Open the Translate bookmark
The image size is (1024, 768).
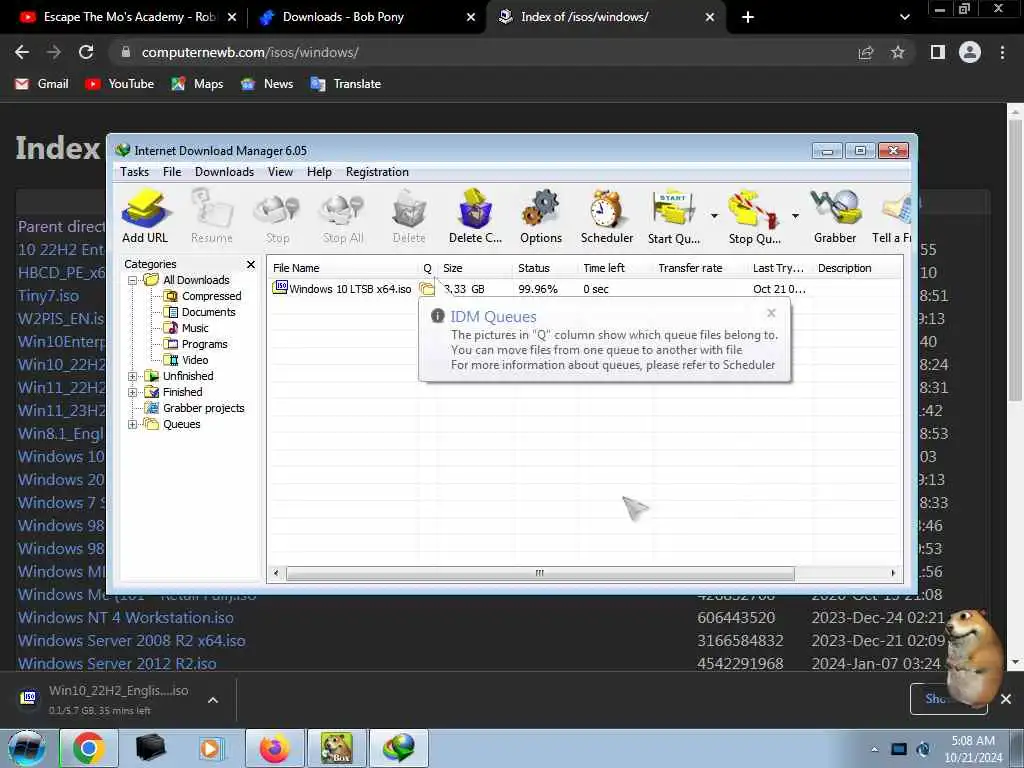tap(346, 84)
